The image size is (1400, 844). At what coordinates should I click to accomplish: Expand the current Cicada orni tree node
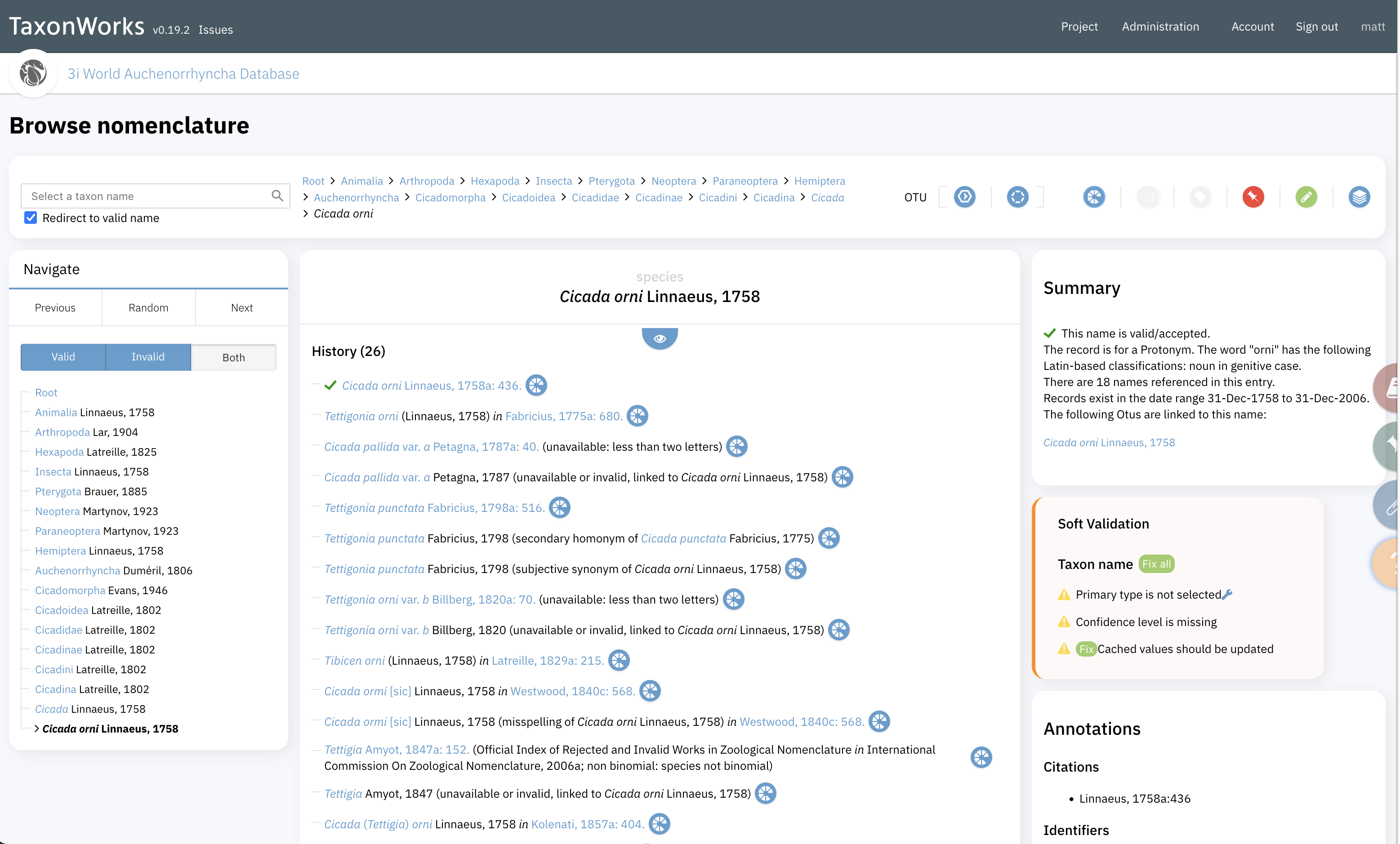coord(37,729)
